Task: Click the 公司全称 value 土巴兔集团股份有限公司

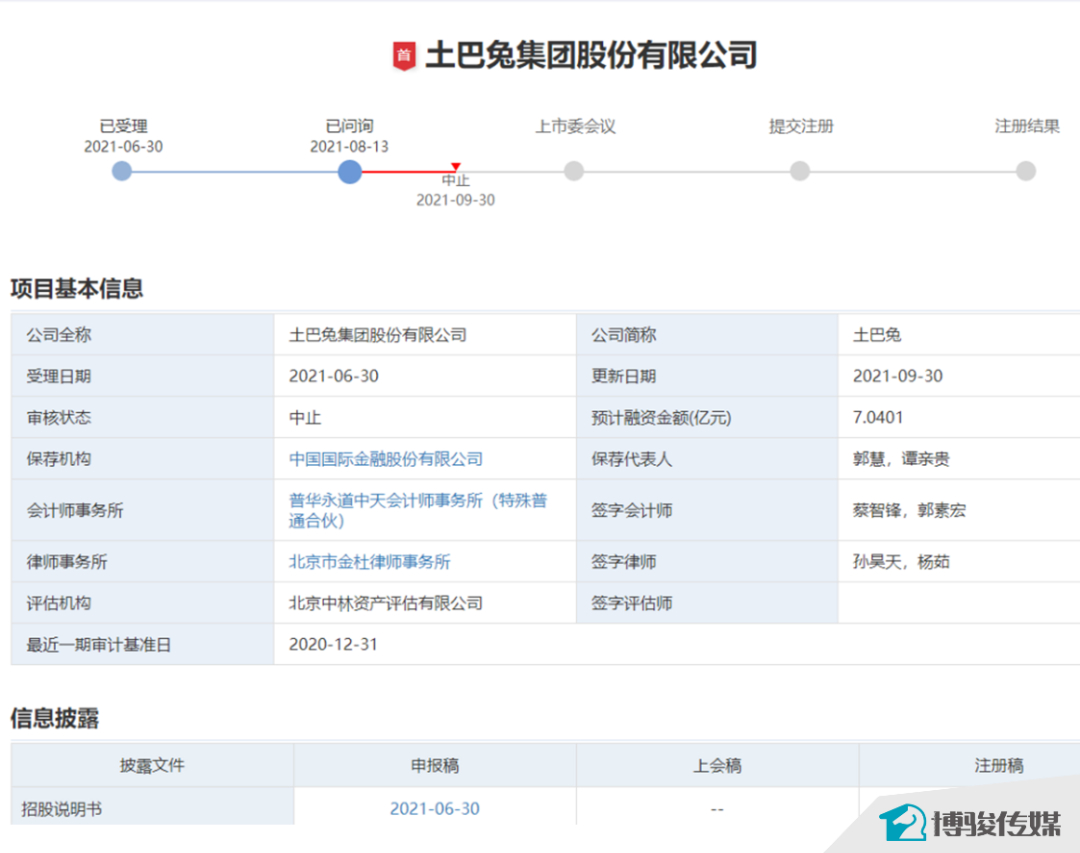Action: tap(377, 335)
